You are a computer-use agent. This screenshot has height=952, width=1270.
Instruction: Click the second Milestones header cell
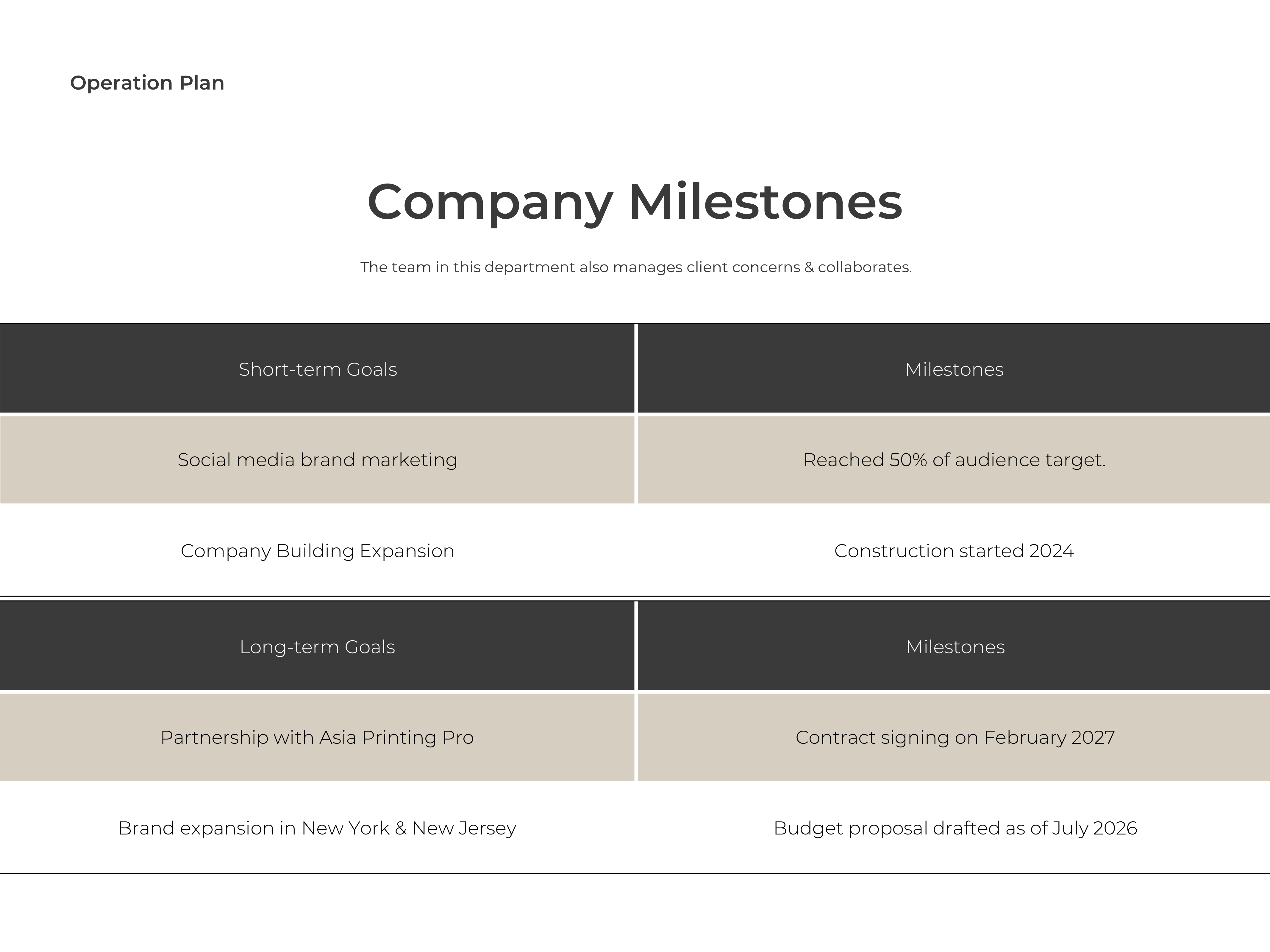[954, 646]
